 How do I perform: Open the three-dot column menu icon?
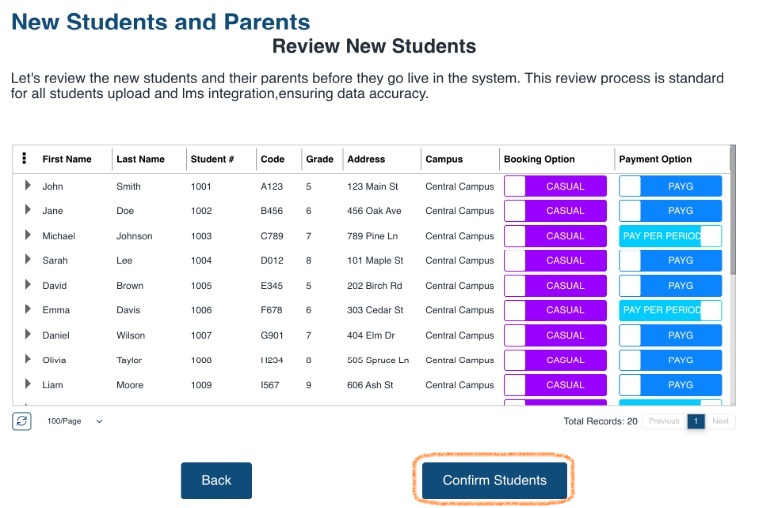(x=24, y=159)
